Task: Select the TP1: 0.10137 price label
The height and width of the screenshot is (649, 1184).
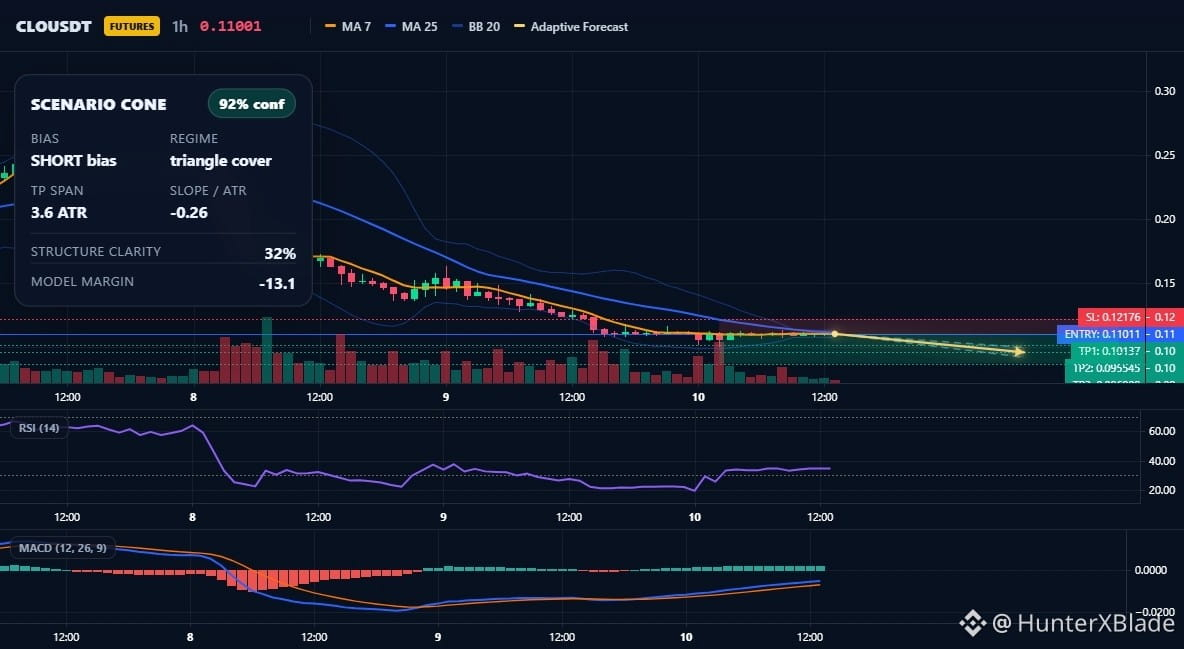Action: pos(1108,351)
